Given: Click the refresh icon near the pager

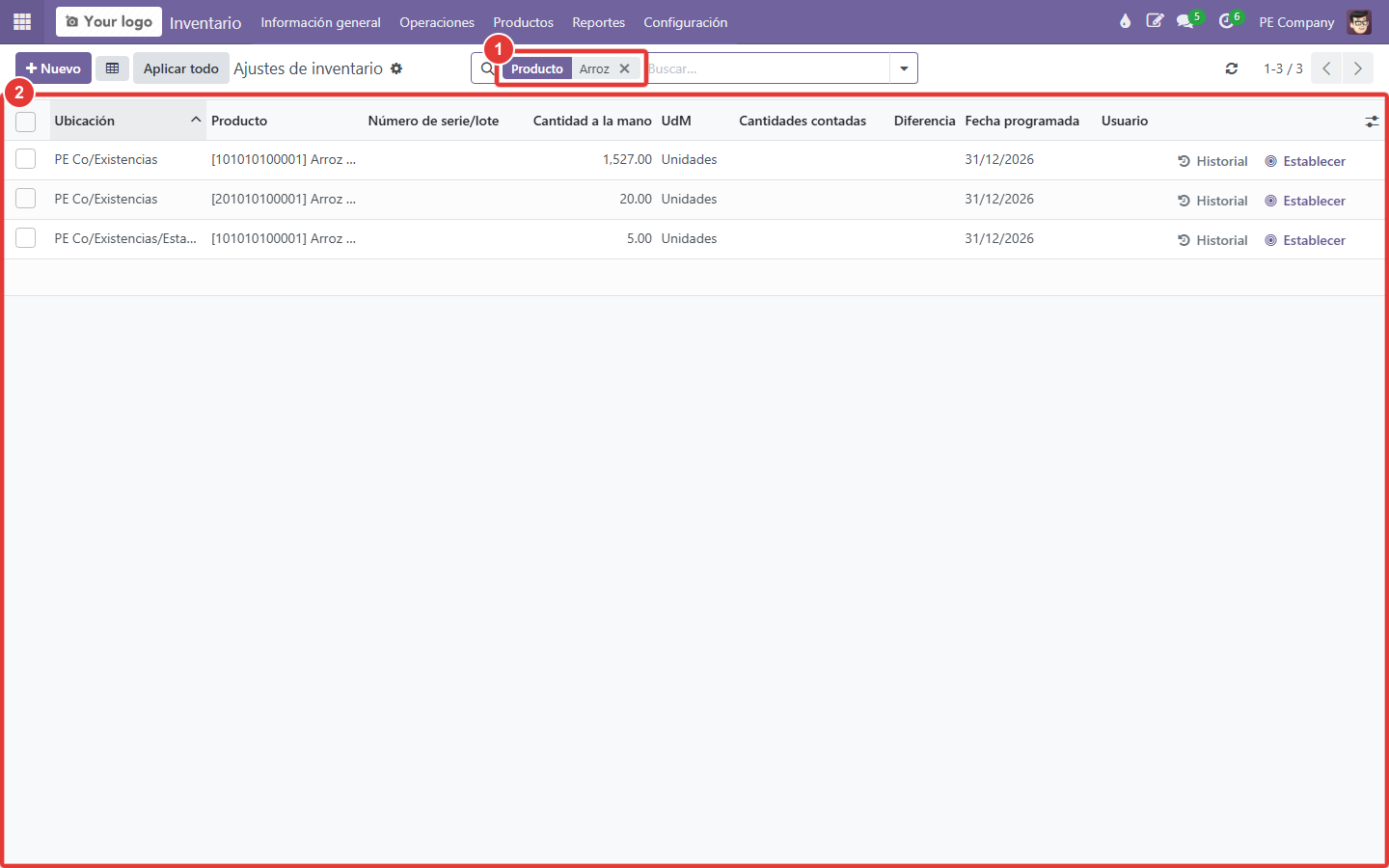Looking at the screenshot, I should [x=1232, y=68].
